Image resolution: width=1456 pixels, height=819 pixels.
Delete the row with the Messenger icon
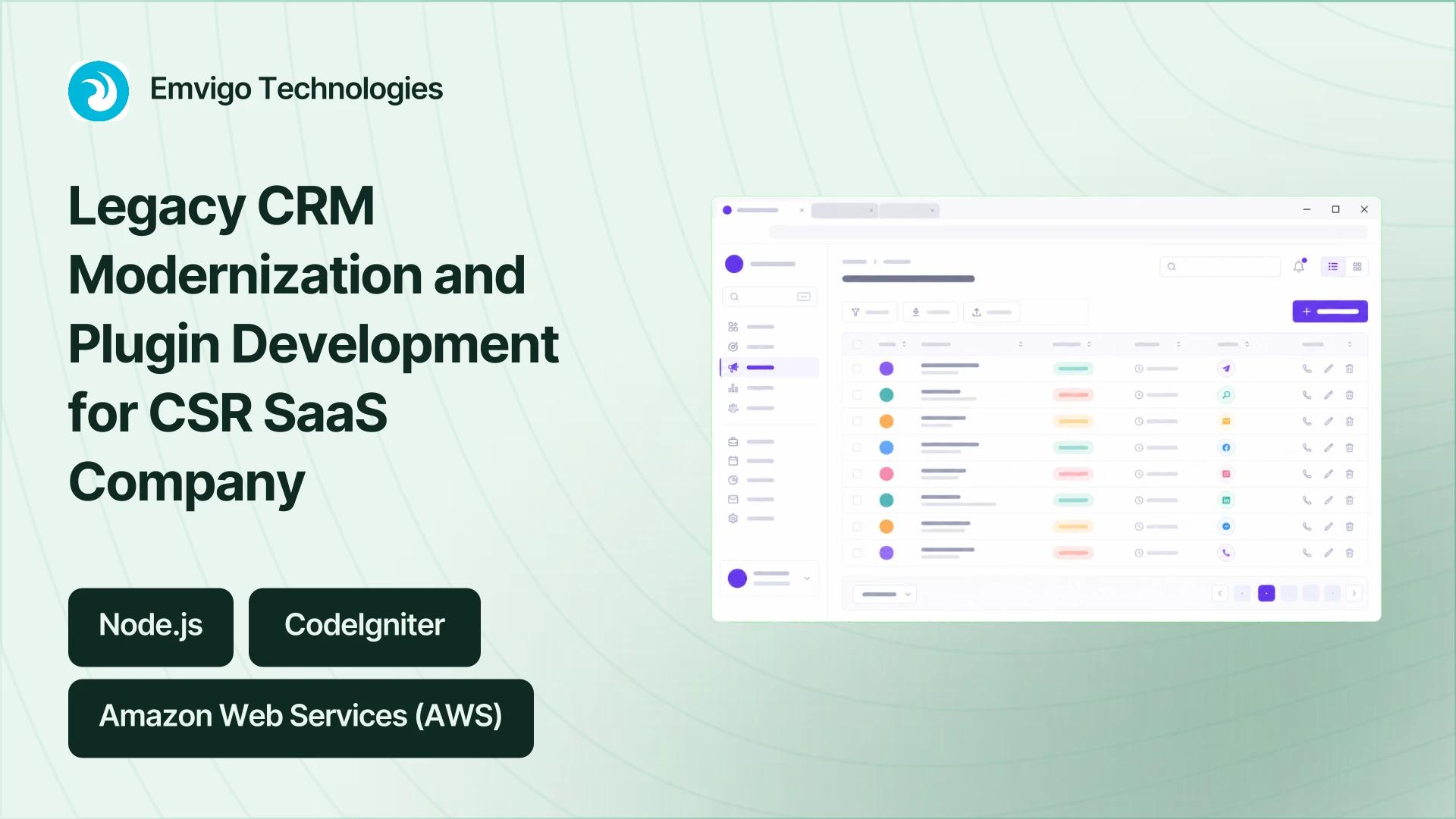click(x=1350, y=526)
